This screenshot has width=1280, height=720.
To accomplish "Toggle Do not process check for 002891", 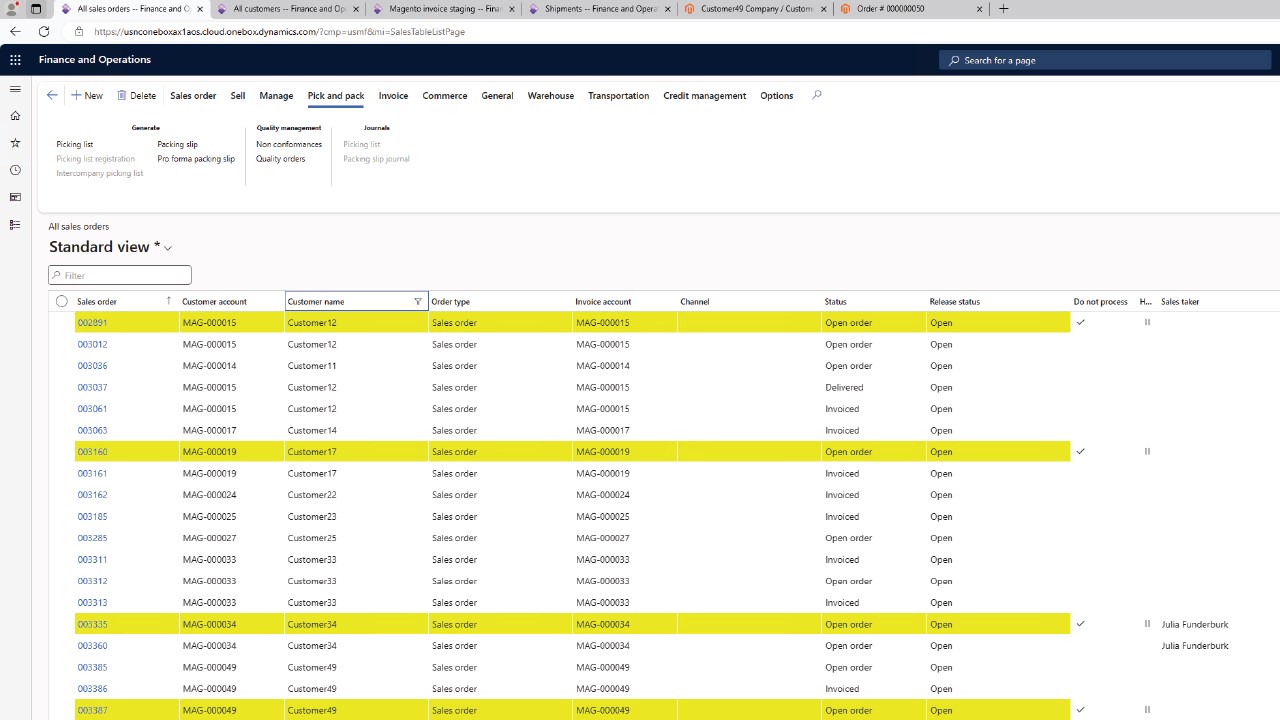I will (1080, 322).
